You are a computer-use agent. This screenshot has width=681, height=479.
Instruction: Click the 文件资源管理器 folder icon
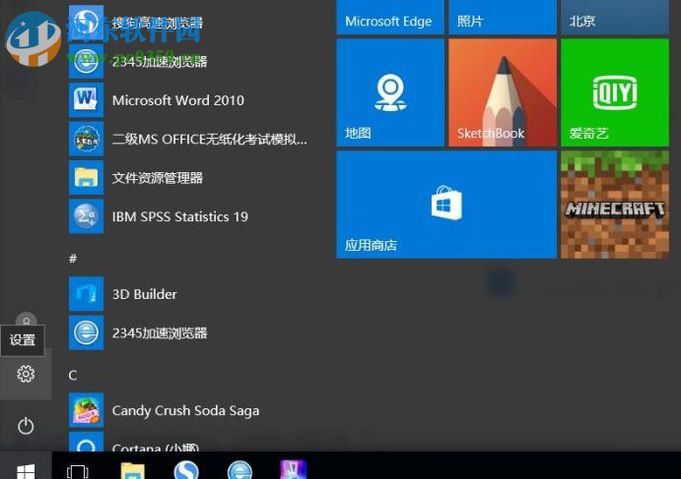point(86,178)
